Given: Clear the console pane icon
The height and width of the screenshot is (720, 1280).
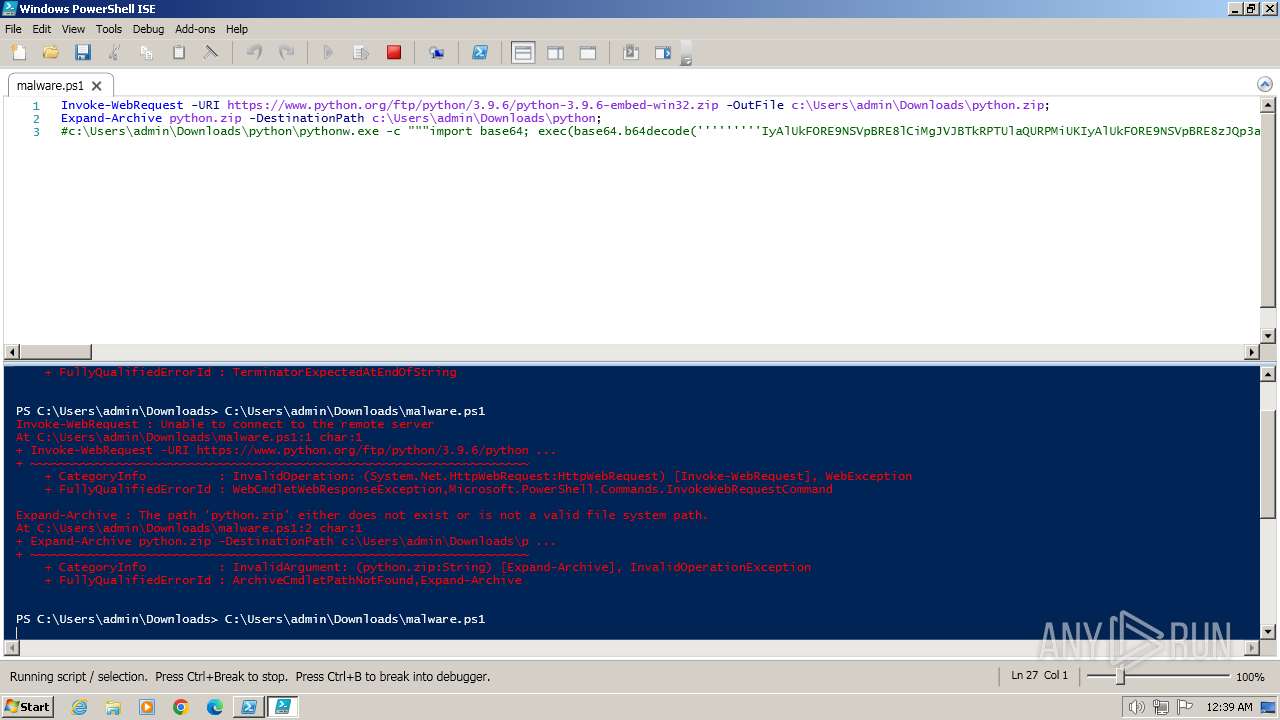Looking at the screenshot, I should pos(211,52).
